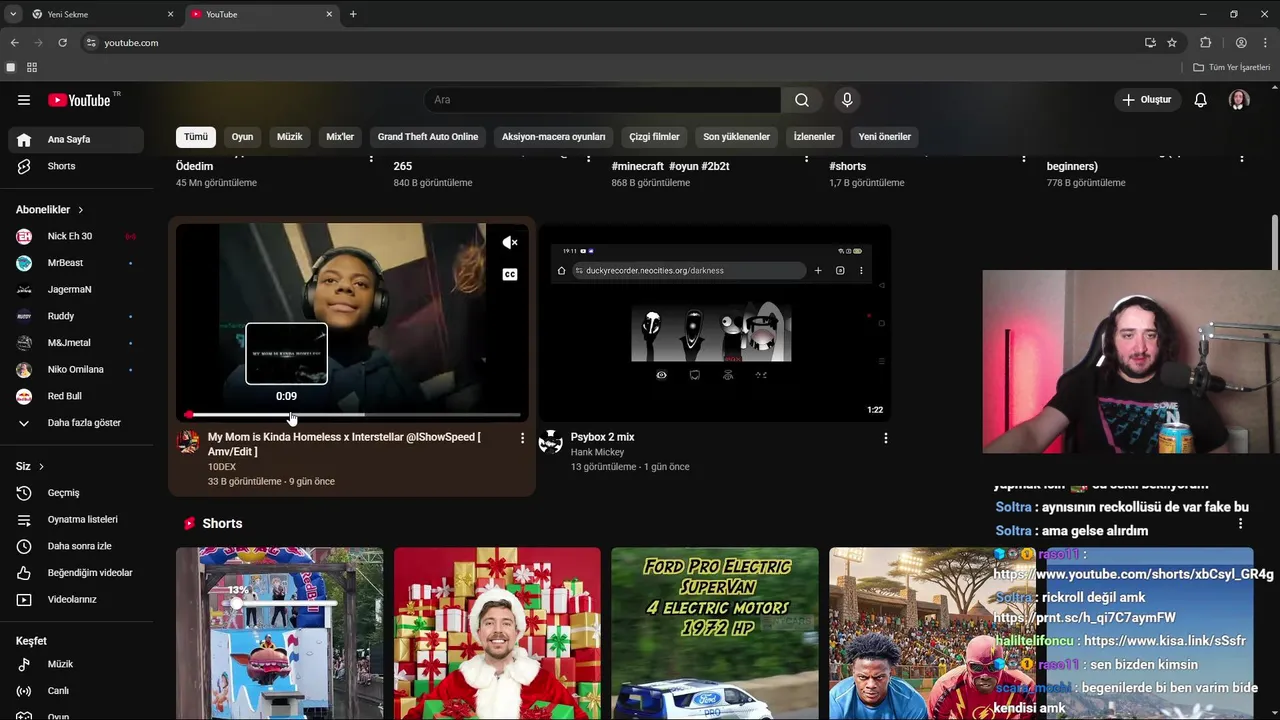This screenshot has width=1280, height=720.
Task: Select the İzlenenler chip
Action: [814, 137]
